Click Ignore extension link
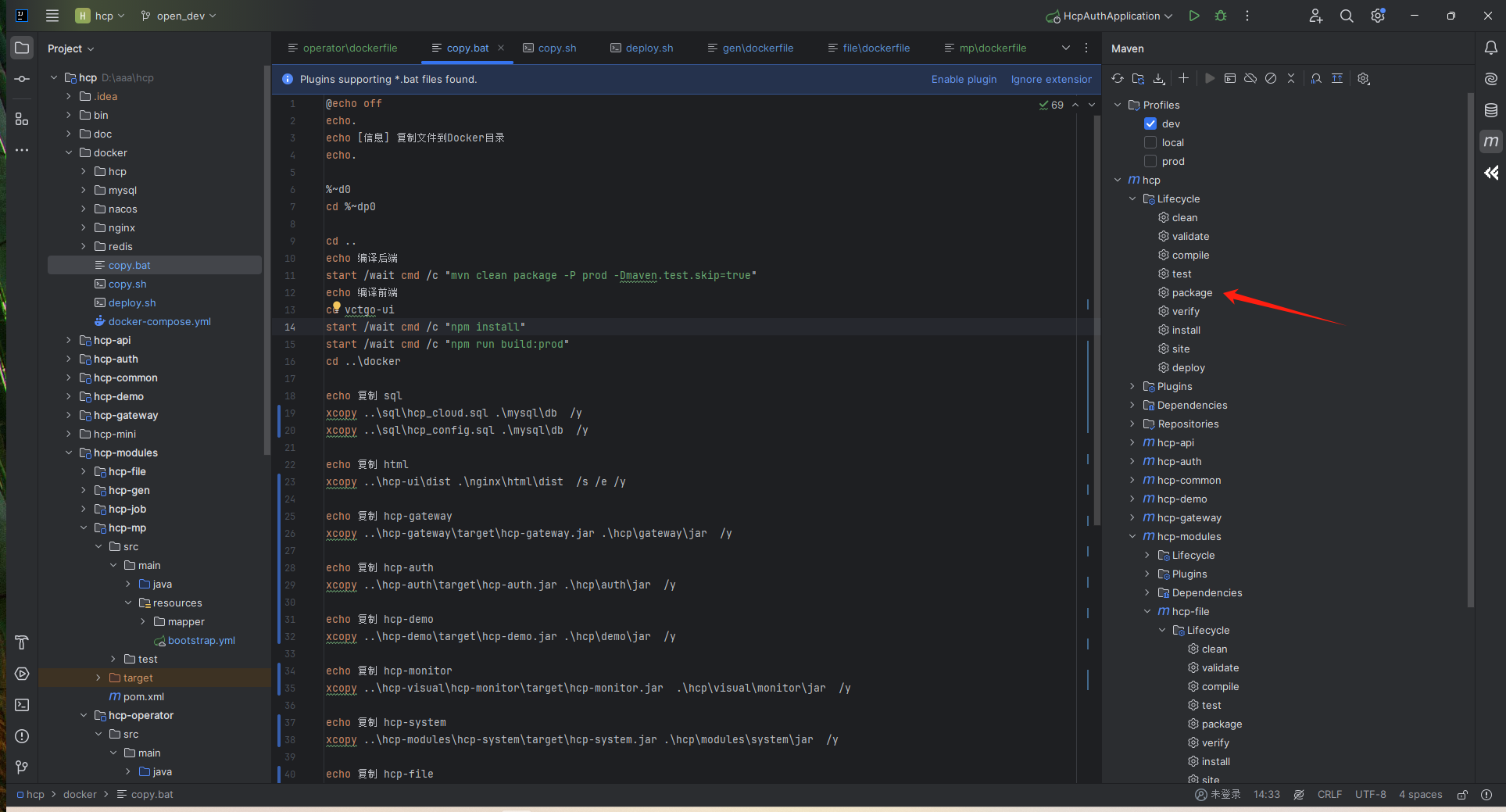1506x812 pixels. tap(1051, 79)
